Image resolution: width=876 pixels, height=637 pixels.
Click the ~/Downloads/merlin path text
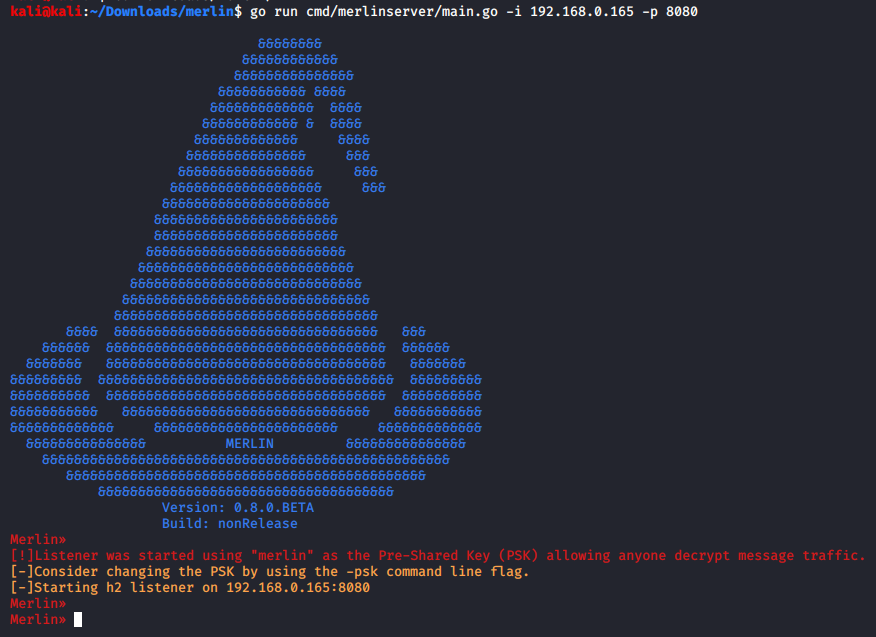point(162,11)
